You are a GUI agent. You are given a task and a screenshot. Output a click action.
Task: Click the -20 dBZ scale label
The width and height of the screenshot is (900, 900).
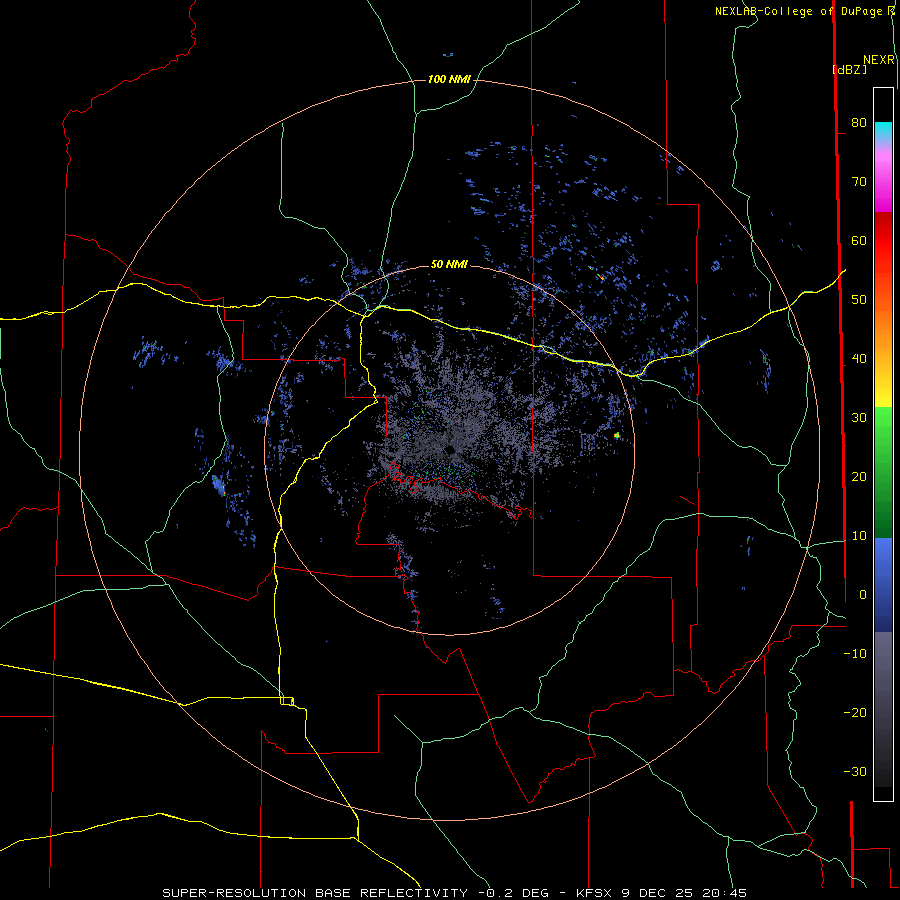point(855,712)
